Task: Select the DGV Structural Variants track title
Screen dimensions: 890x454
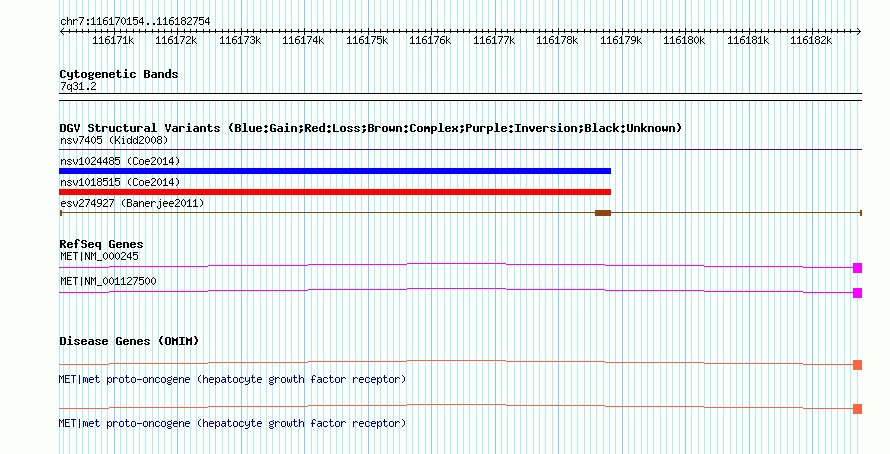Action: tap(371, 128)
